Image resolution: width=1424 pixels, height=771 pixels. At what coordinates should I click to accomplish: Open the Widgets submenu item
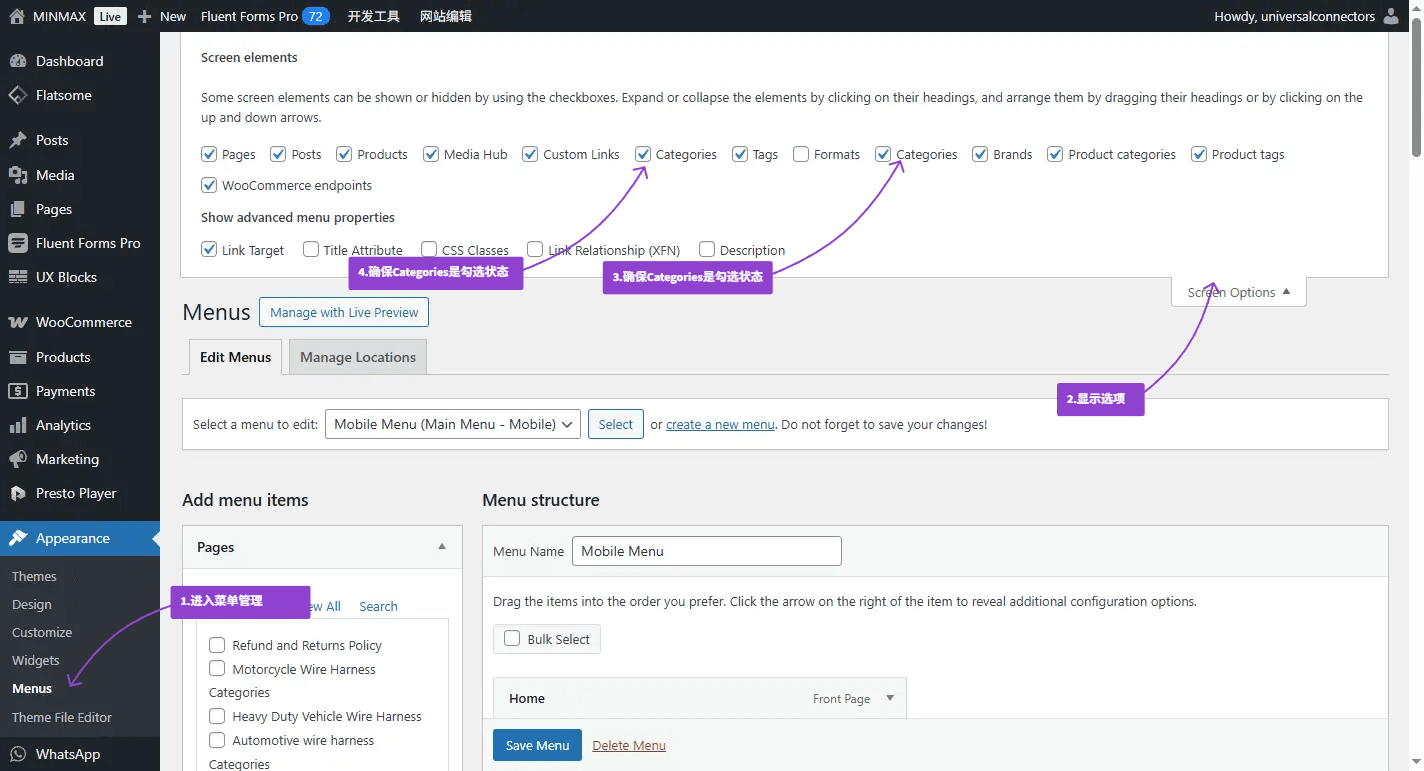pyautogui.click(x=36, y=661)
